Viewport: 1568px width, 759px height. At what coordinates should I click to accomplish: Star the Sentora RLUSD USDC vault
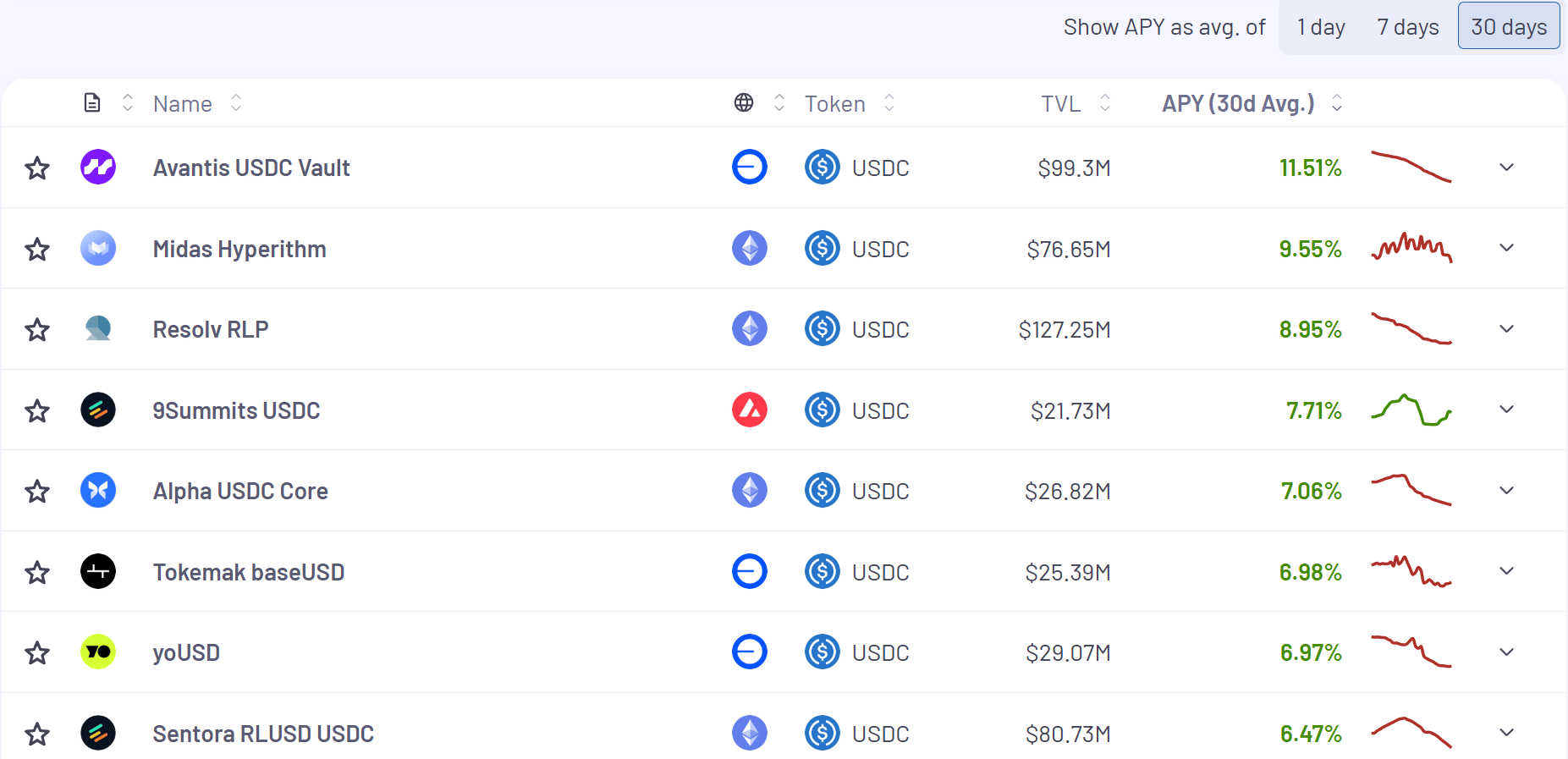(x=37, y=734)
